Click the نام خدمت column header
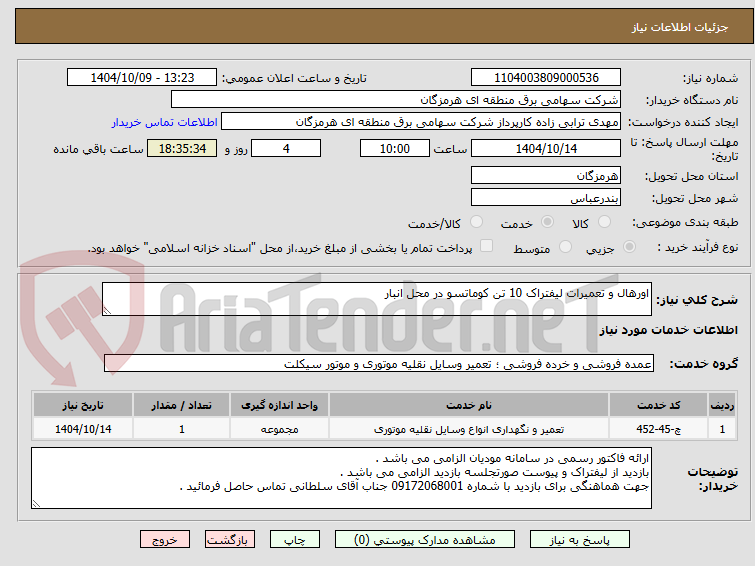This screenshot has height=566, width=755. 469,405
